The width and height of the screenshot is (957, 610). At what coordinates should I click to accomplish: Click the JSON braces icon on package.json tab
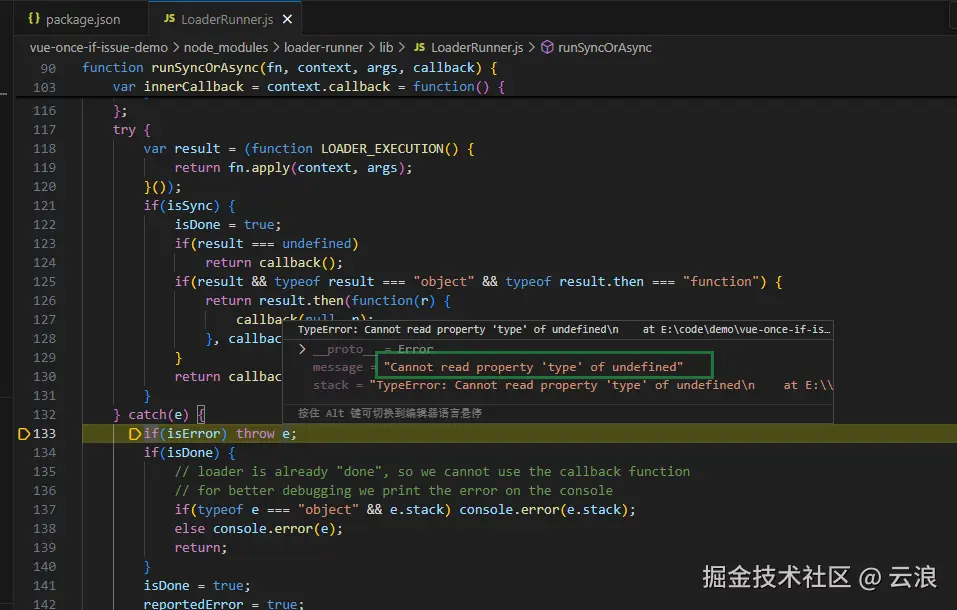[34, 19]
